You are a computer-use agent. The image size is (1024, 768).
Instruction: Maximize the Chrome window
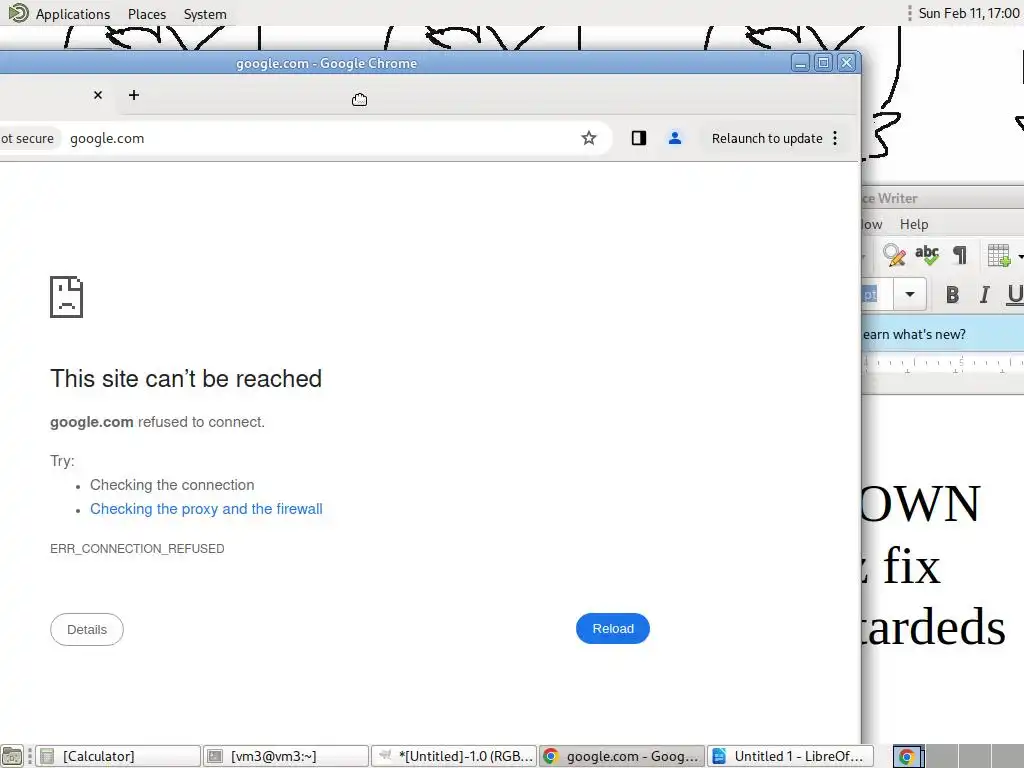coord(824,63)
